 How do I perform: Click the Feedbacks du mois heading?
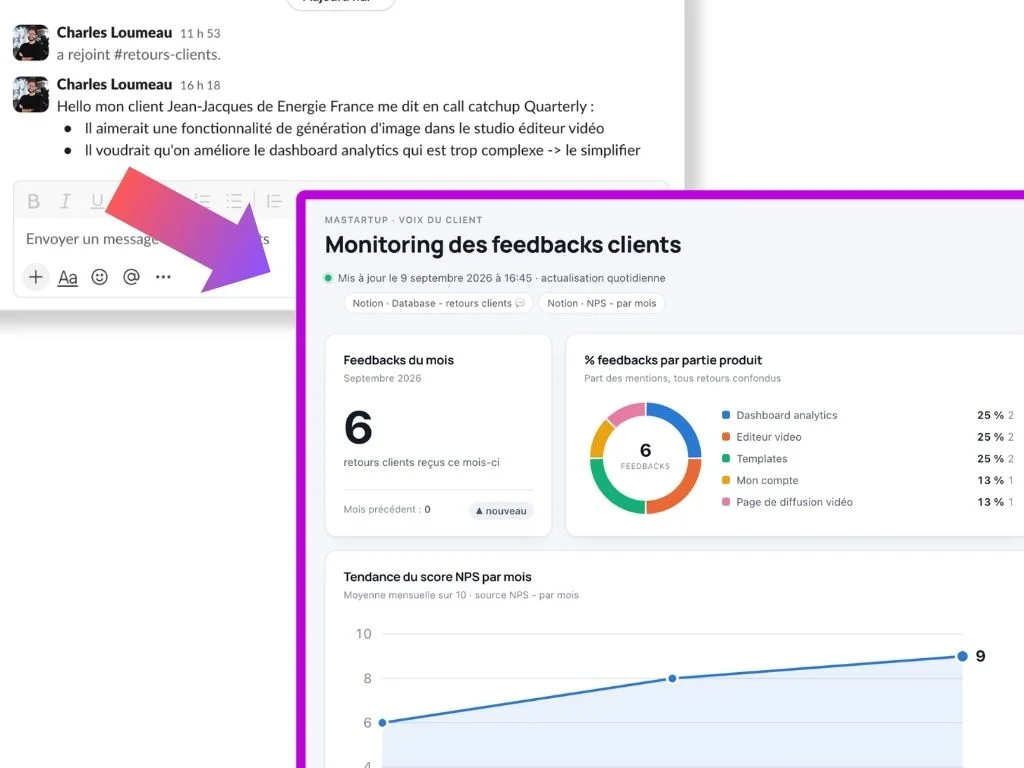point(398,360)
